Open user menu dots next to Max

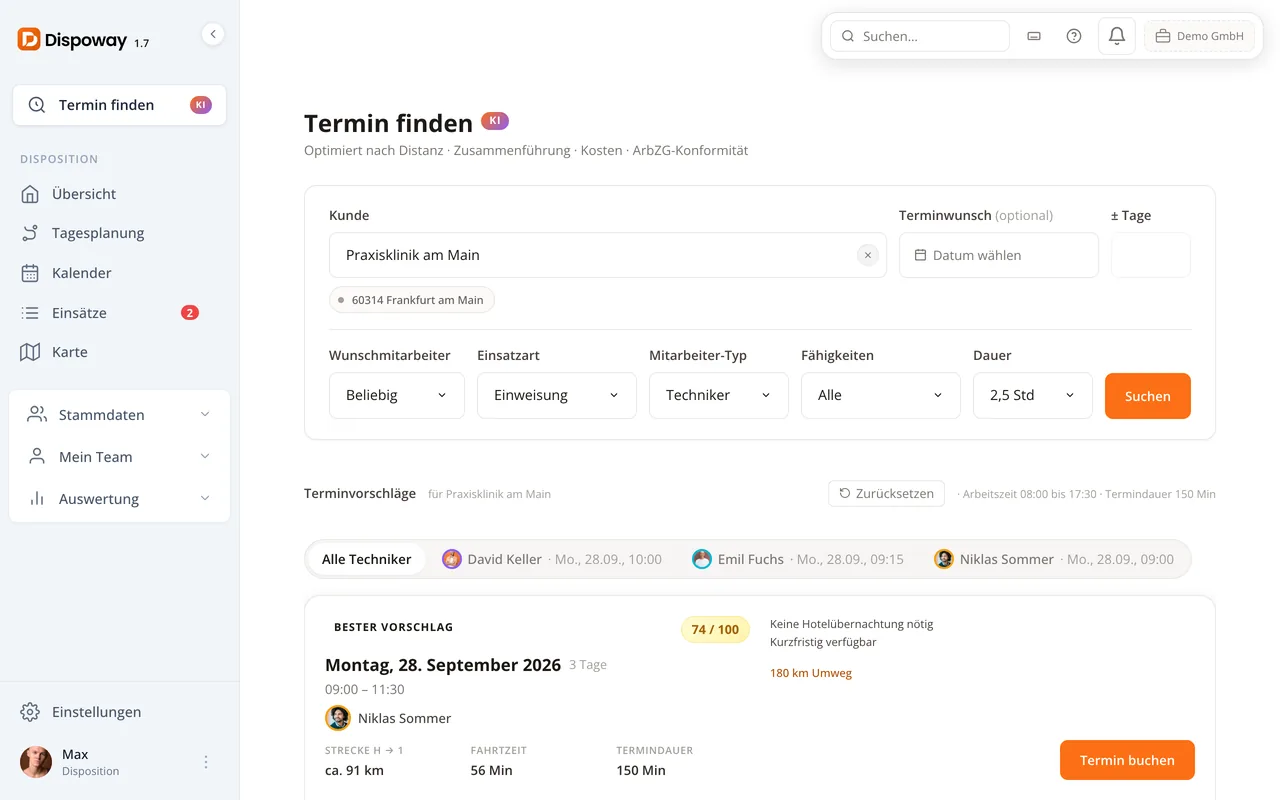pos(206,762)
